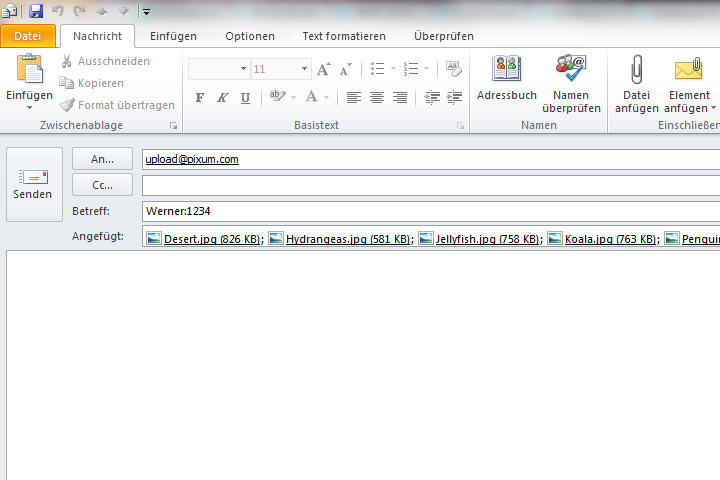The width and height of the screenshot is (720, 480).
Task: Click the Betreff subject field with Werner:1234
Action: pyautogui.click(x=431, y=211)
